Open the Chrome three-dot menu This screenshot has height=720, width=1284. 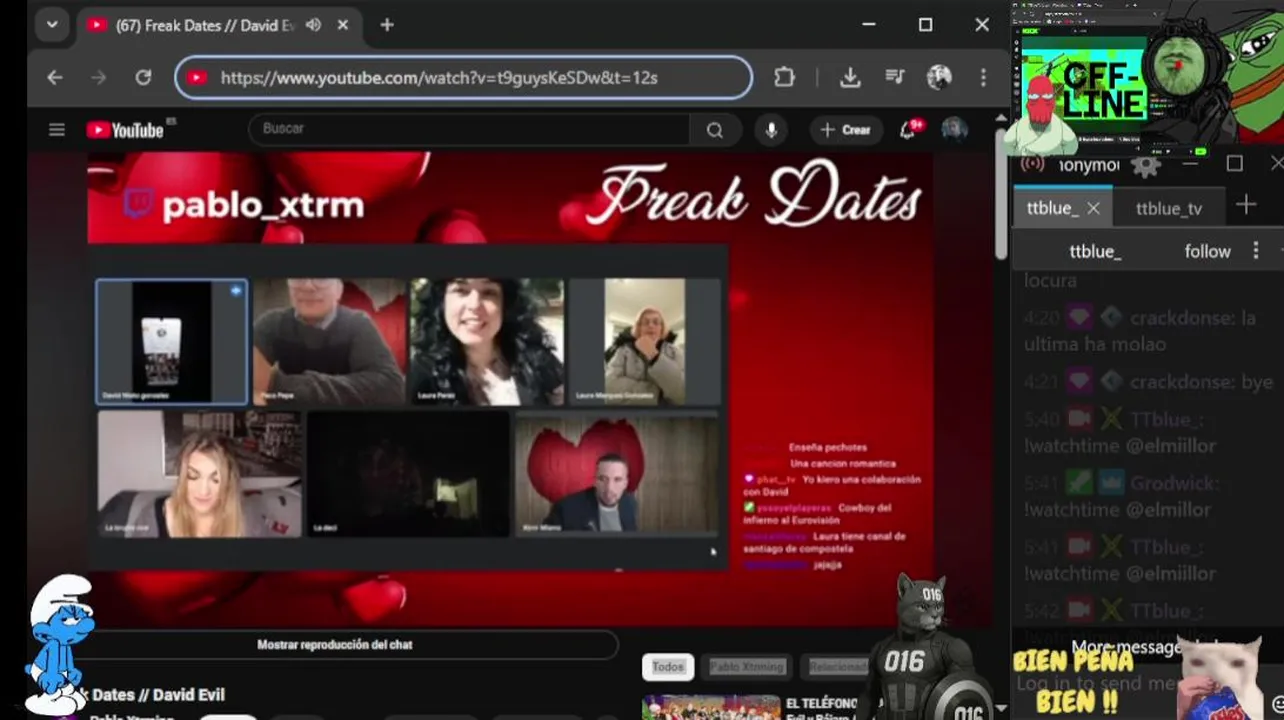983,78
